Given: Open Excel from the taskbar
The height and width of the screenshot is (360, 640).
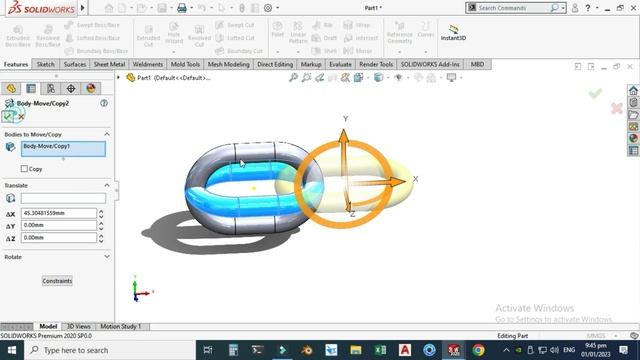Looking at the screenshot, I should tap(380, 350).
